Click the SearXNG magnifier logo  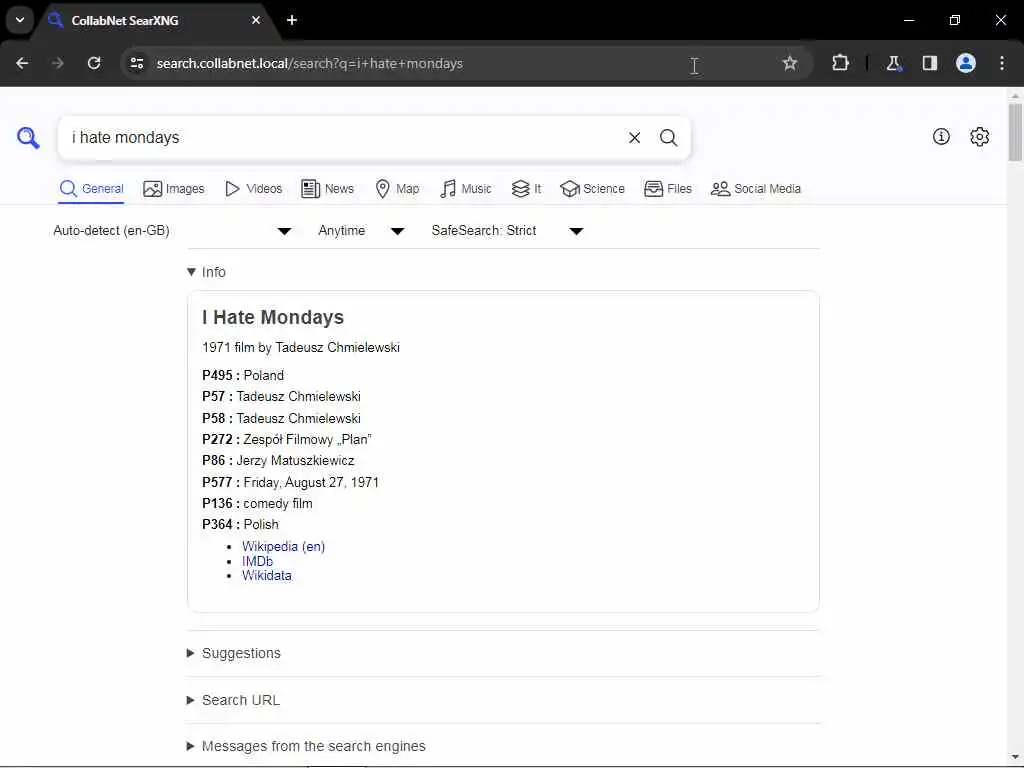tap(28, 138)
